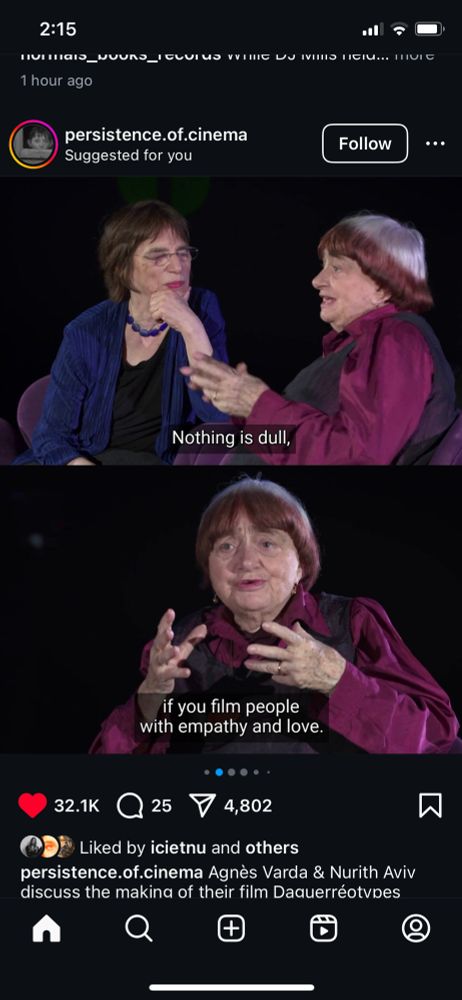
Task: Create new post with plus icon
Action: [x=231, y=929]
